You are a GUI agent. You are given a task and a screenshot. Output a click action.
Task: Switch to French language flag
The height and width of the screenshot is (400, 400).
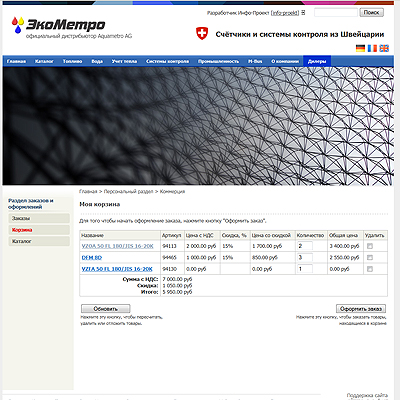tap(372, 48)
